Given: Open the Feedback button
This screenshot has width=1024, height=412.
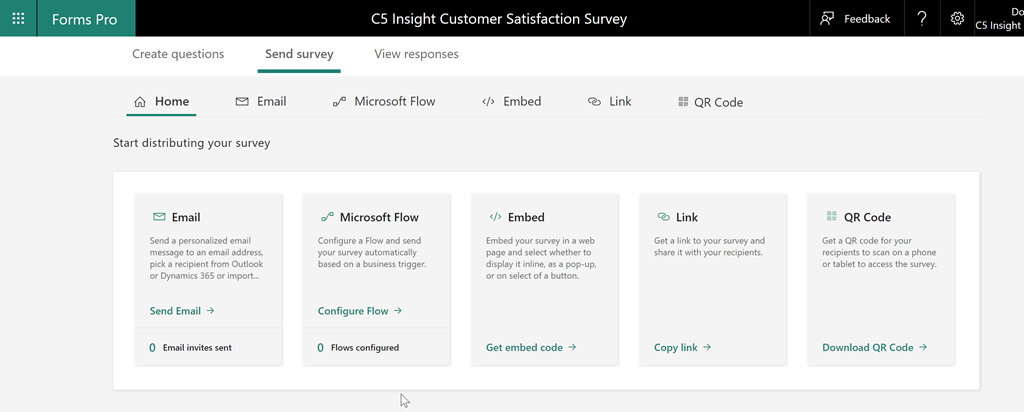Looking at the screenshot, I should 855,18.
